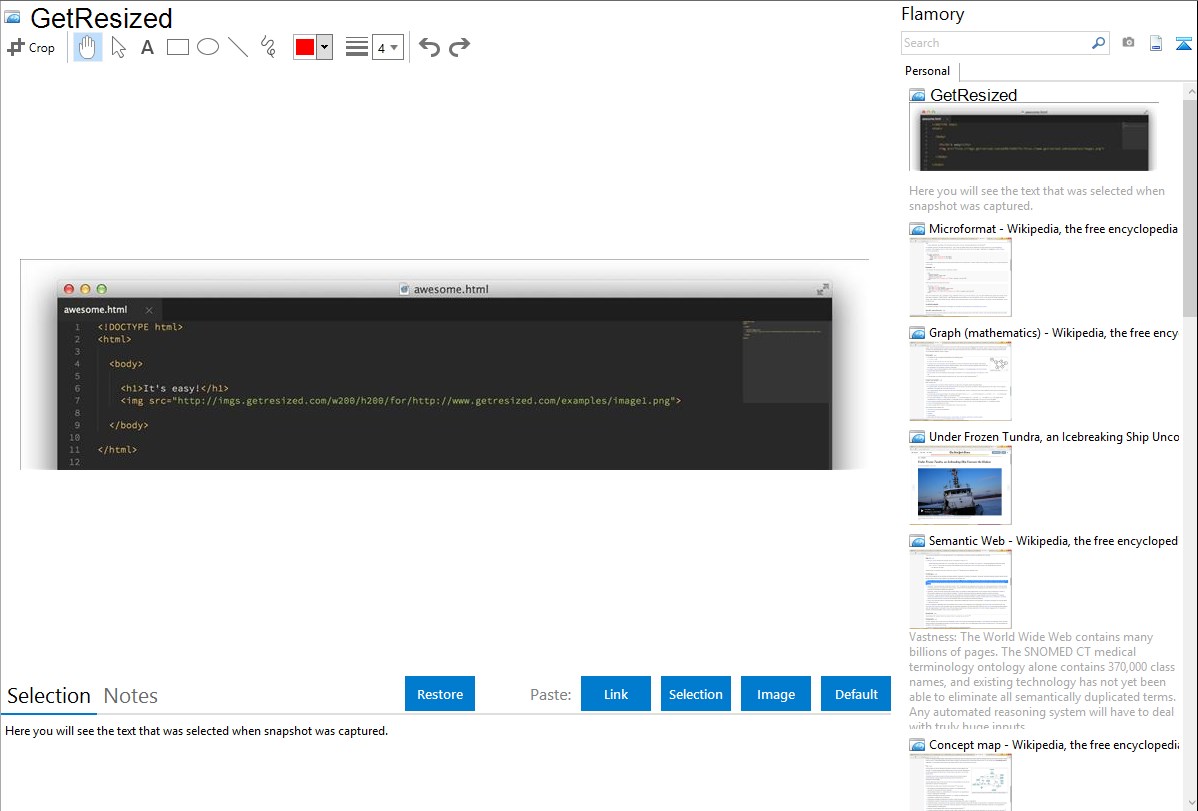1198x811 pixels.
Task: Click the red color swatch
Action: (305, 47)
